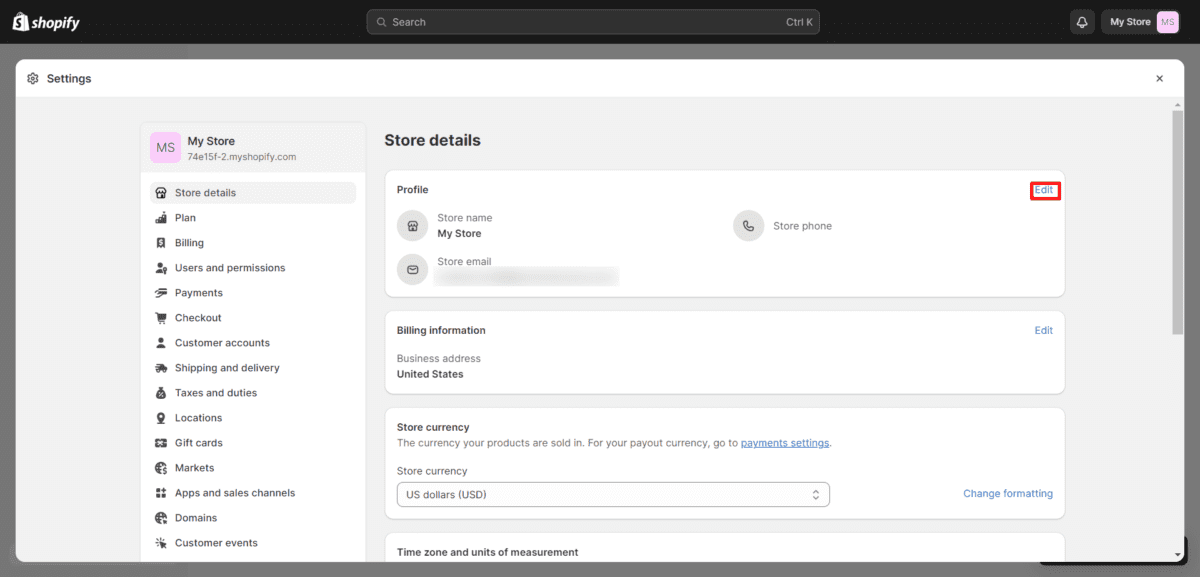Edit the Profile section

1044,189
